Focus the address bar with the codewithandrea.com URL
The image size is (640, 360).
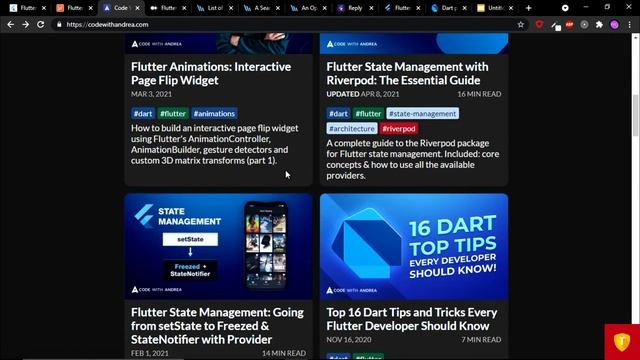pos(286,24)
